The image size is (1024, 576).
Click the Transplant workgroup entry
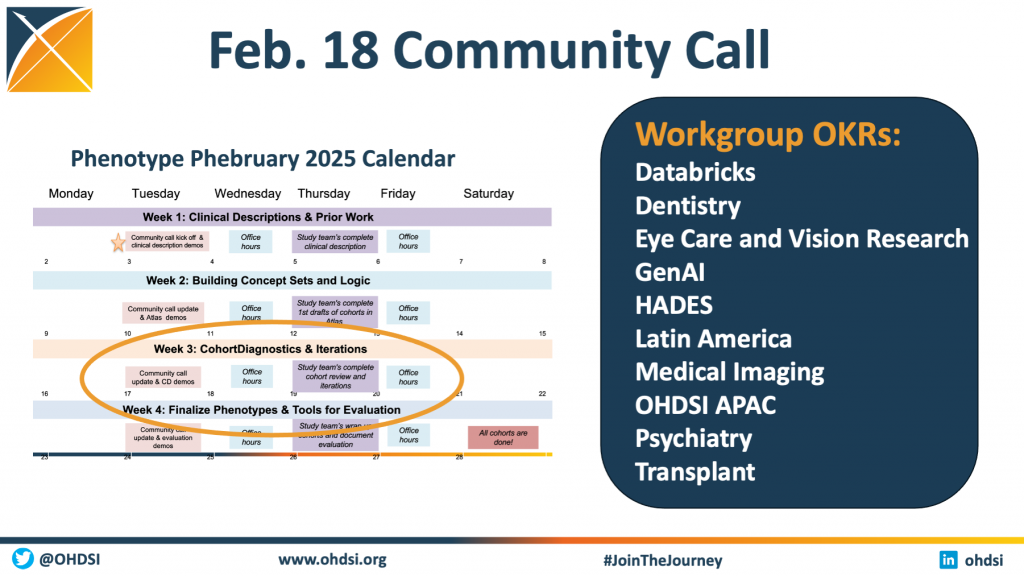pyautogui.click(x=695, y=471)
